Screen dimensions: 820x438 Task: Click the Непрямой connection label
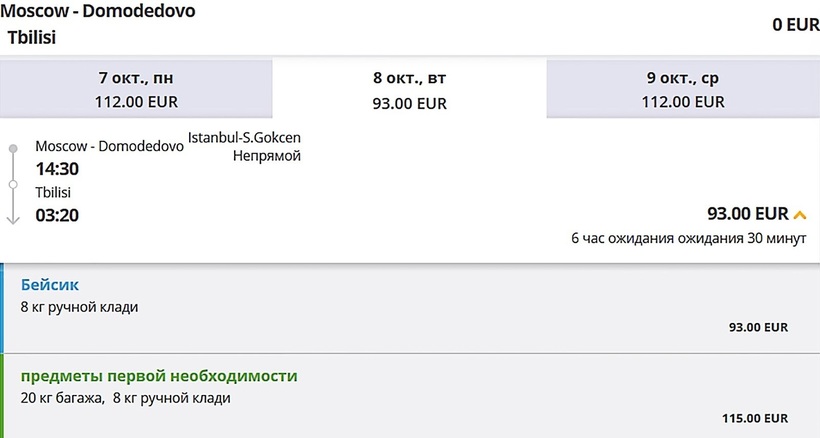coord(266,156)
